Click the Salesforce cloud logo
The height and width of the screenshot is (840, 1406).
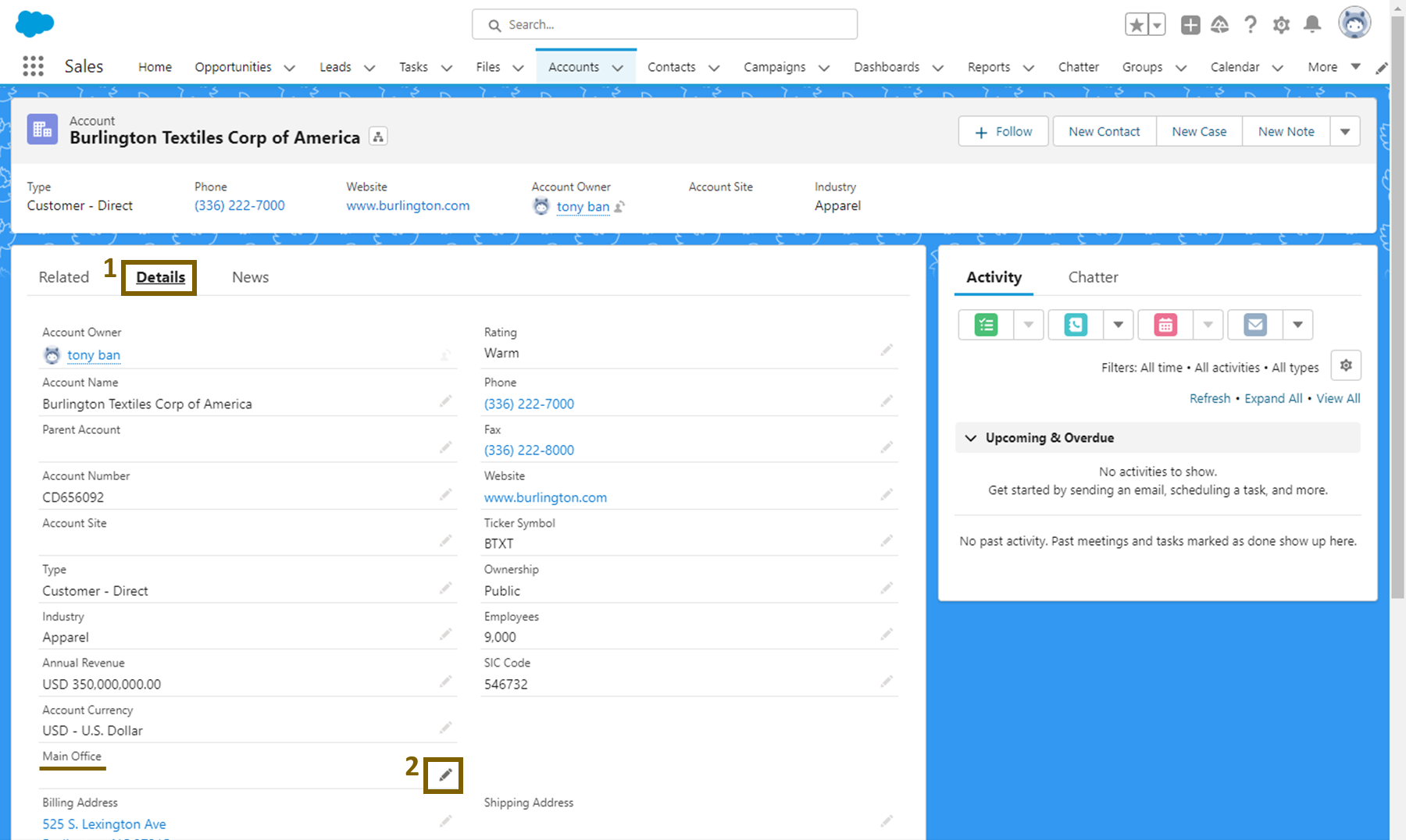(x=34, y=23)
